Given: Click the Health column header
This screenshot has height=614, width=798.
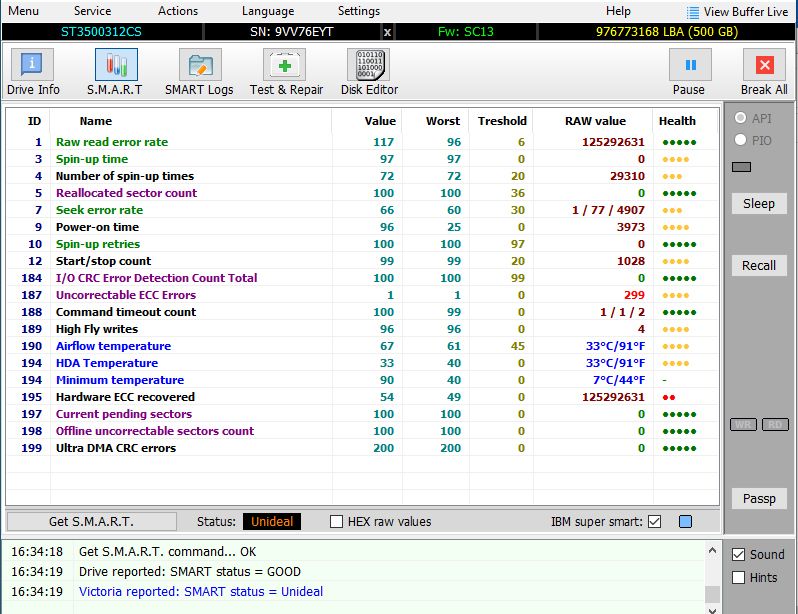Looking at the screenshot, I should tap(677, 121).
